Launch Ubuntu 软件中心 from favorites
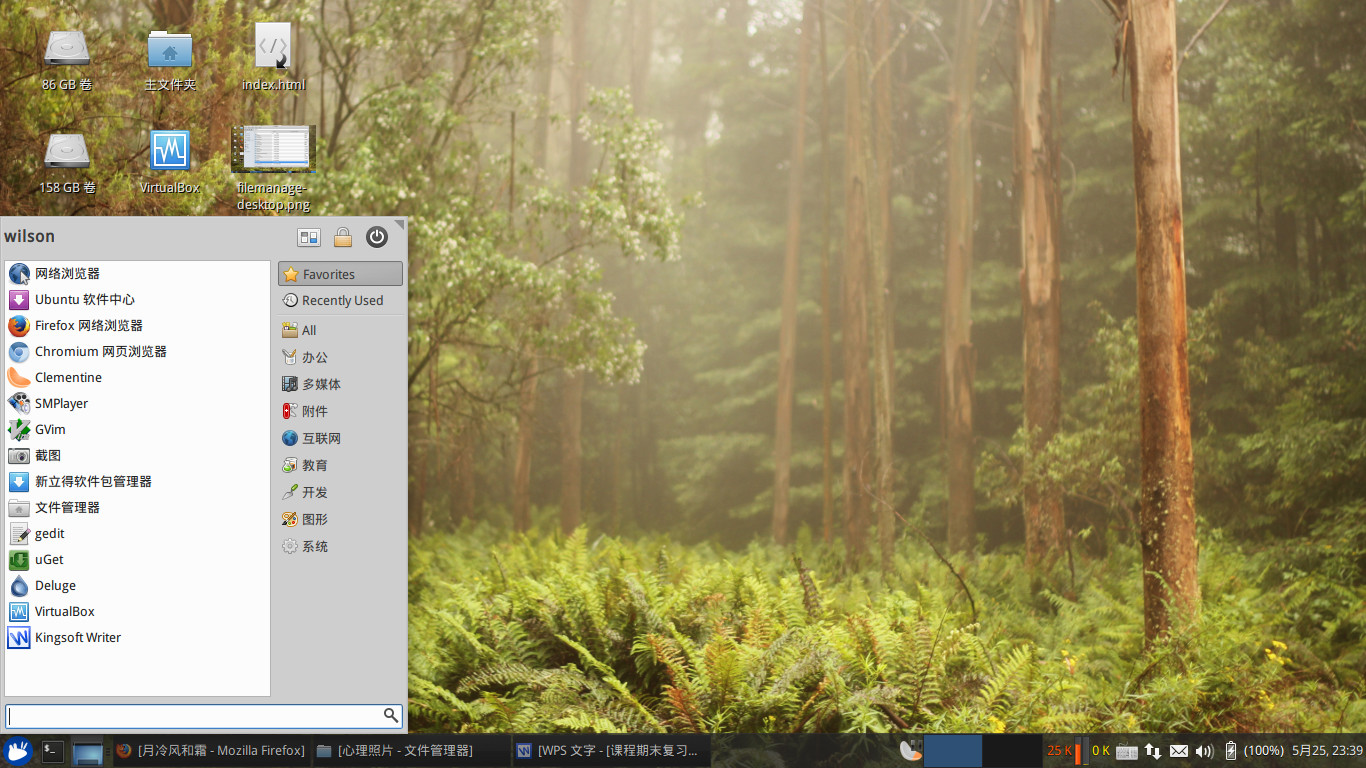The width and height of the screenshot is (1366, 768). click(137, 299)
